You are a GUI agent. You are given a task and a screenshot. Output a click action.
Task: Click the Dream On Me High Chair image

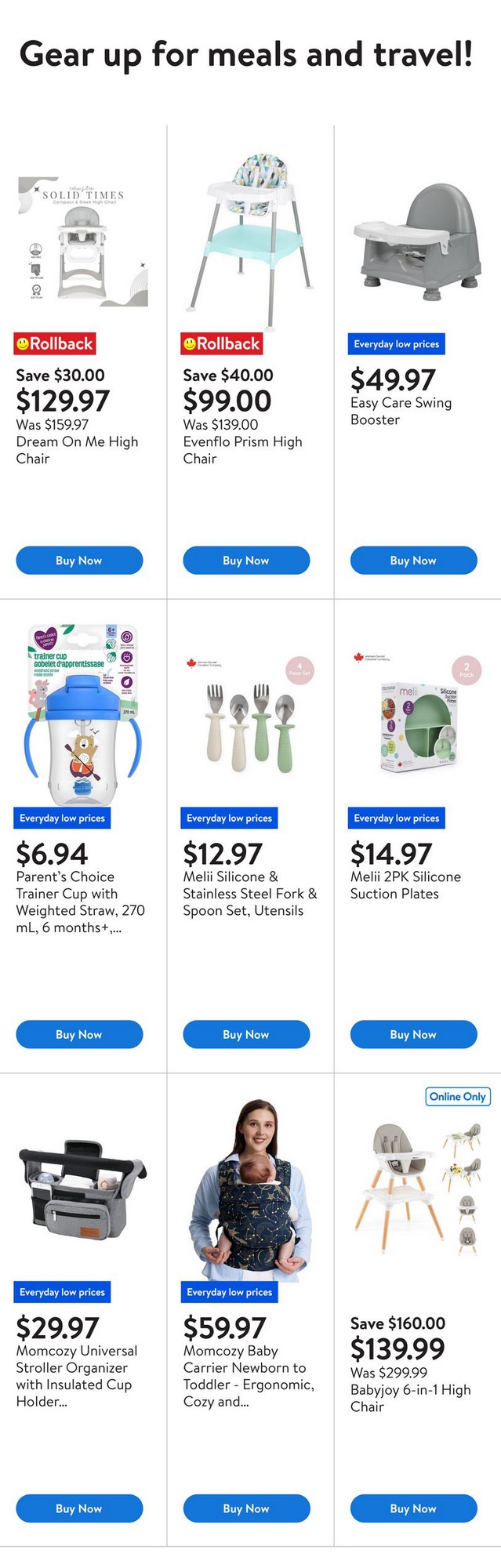point(83,242)
